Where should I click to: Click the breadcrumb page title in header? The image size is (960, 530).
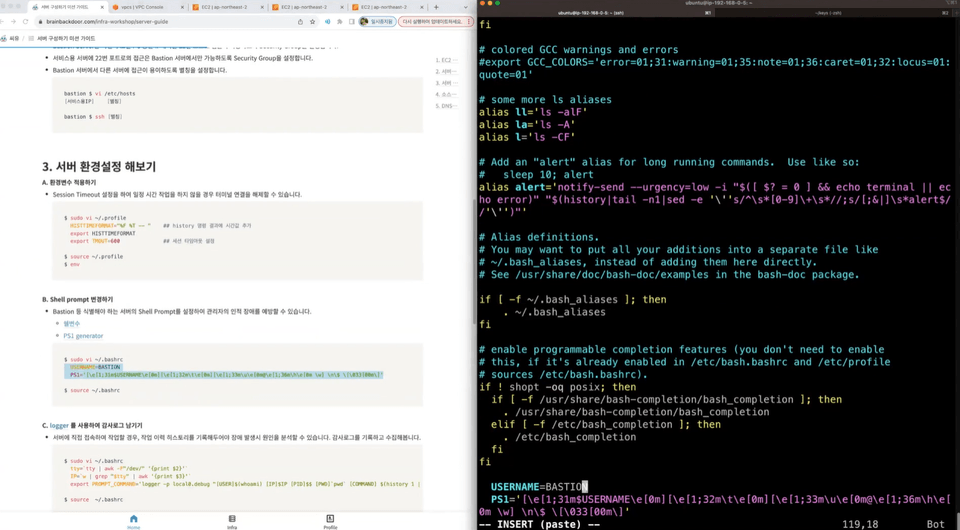coord(66,38)
